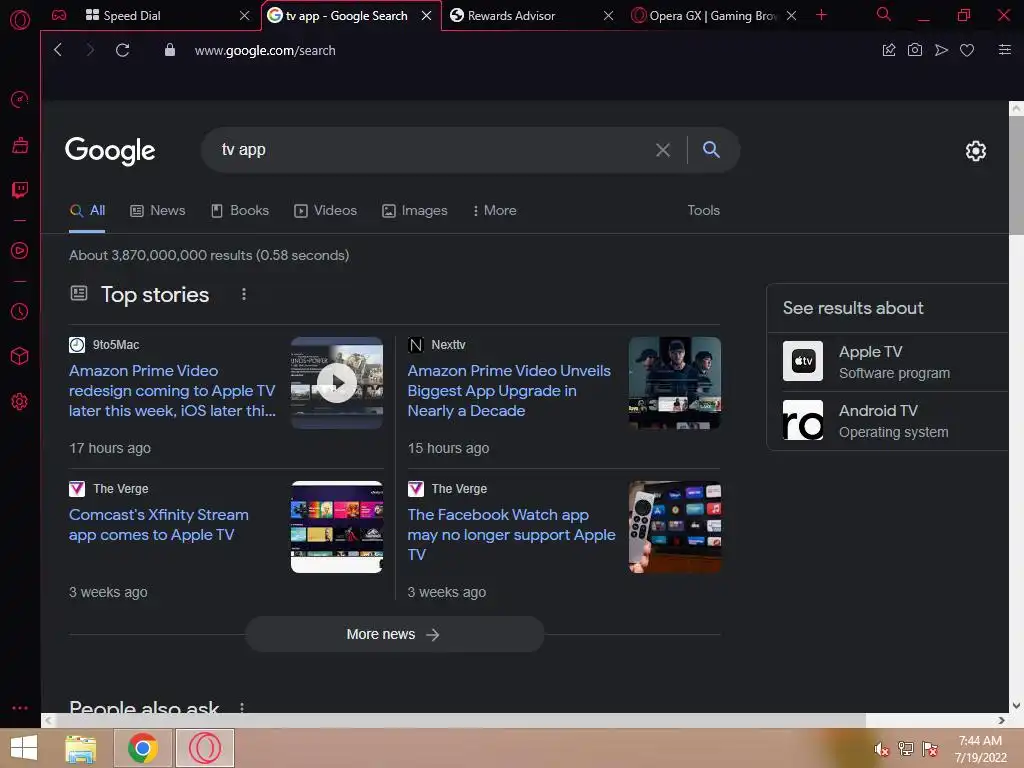Select the All search filter
This screenshot has height=768, width=1024.
(88, 210)
